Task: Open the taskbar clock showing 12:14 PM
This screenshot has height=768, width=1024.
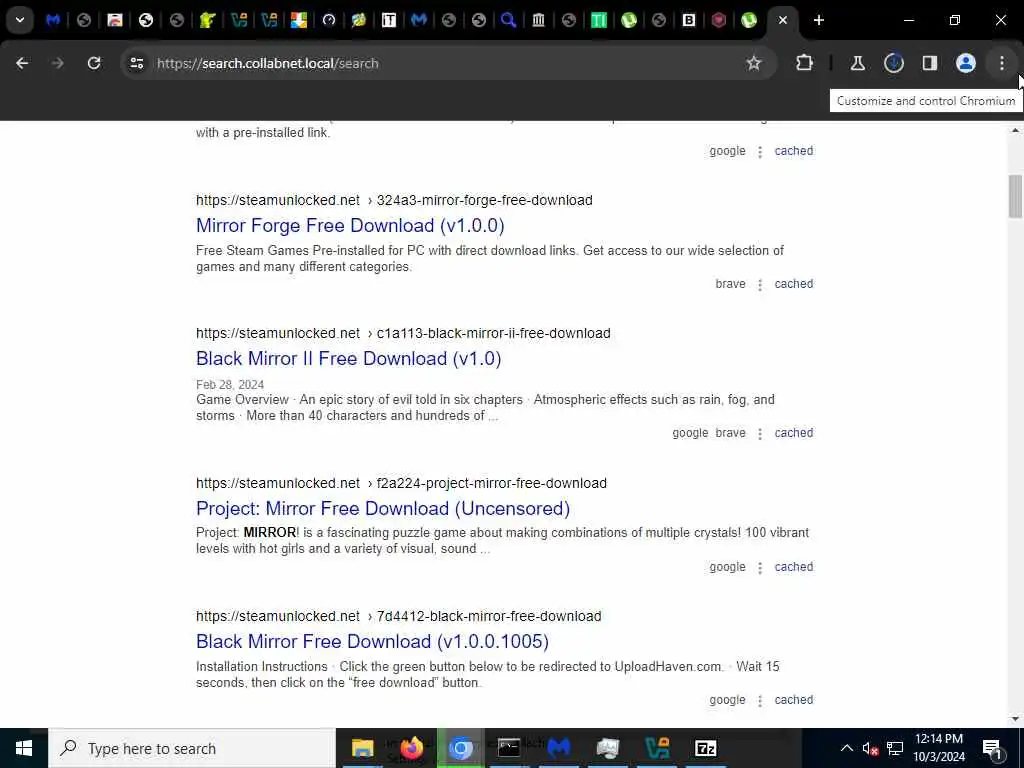Action: tap(939, 748)
